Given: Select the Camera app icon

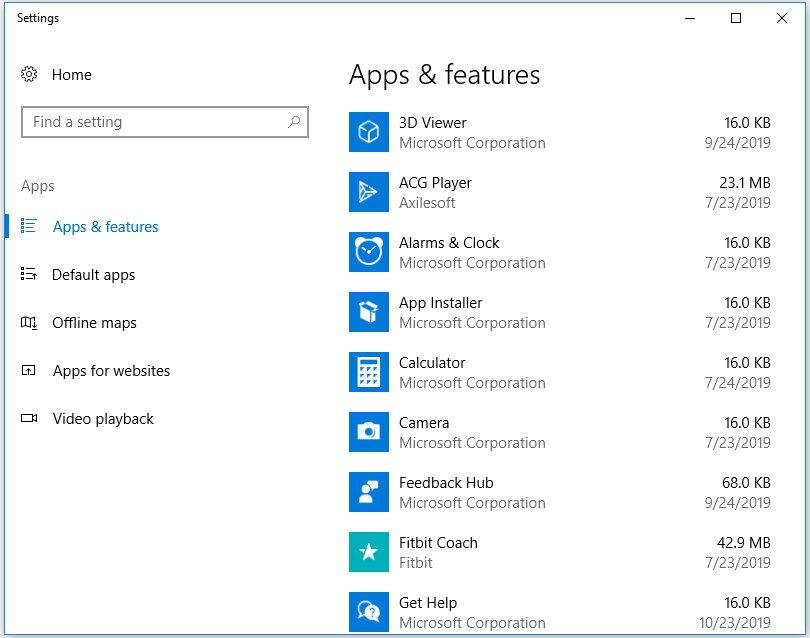Looking at the screenshot, I should (369, 431).
